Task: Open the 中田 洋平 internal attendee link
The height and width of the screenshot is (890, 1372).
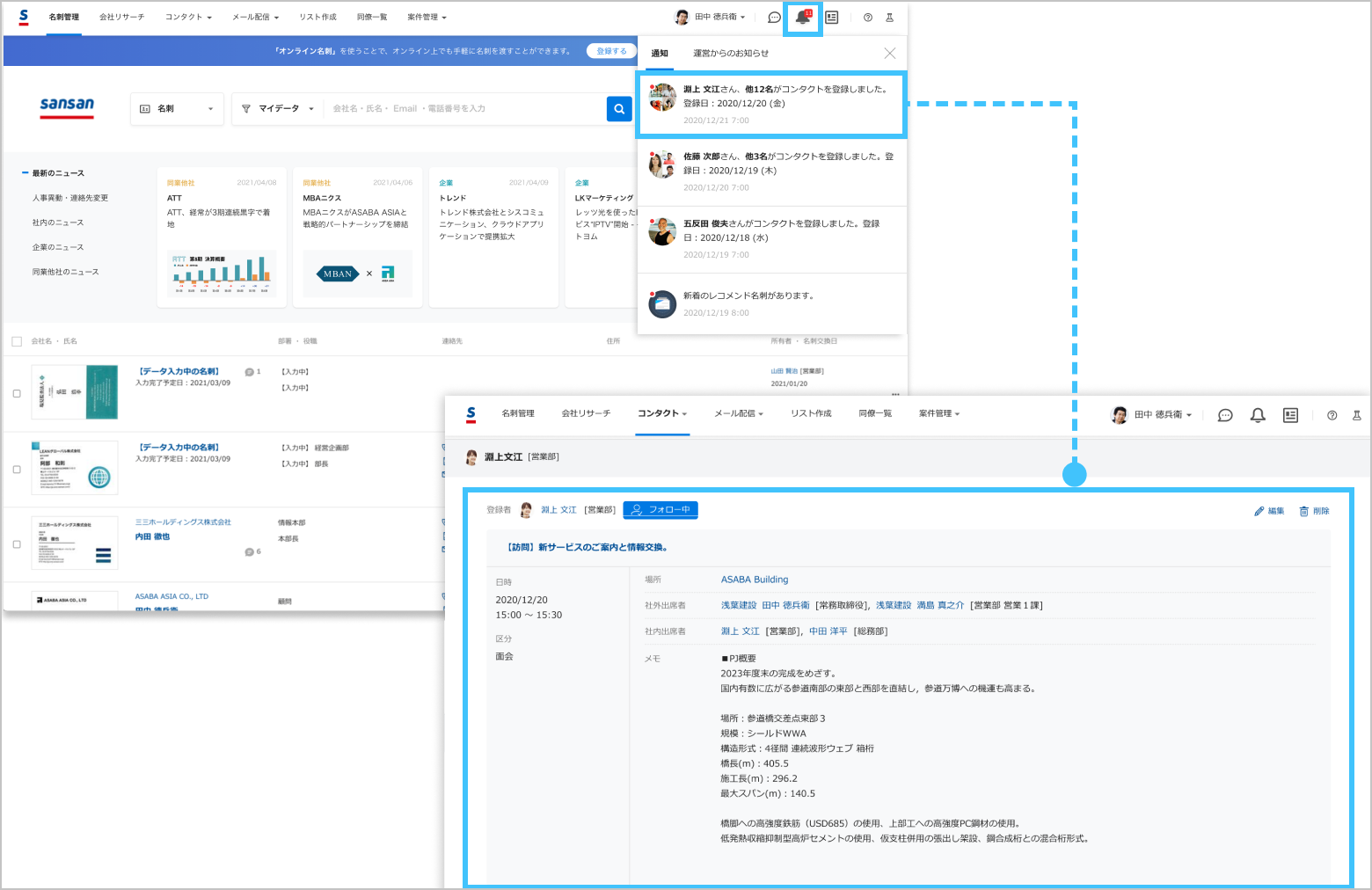Action: pyautogui.click(x=828, y=631)
